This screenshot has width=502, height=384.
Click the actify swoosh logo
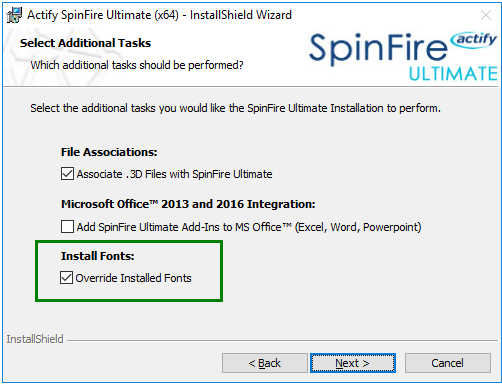pyautogui.click(x=473, y=40)
